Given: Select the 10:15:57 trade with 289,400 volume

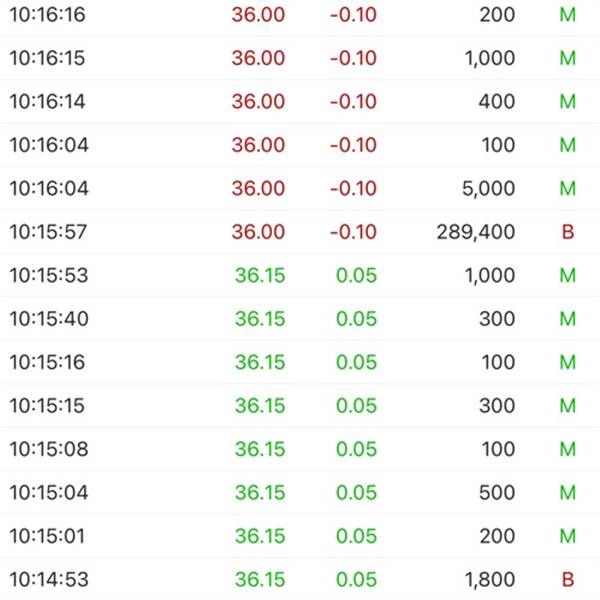Looking at the screenshot, I should point(300,232).
